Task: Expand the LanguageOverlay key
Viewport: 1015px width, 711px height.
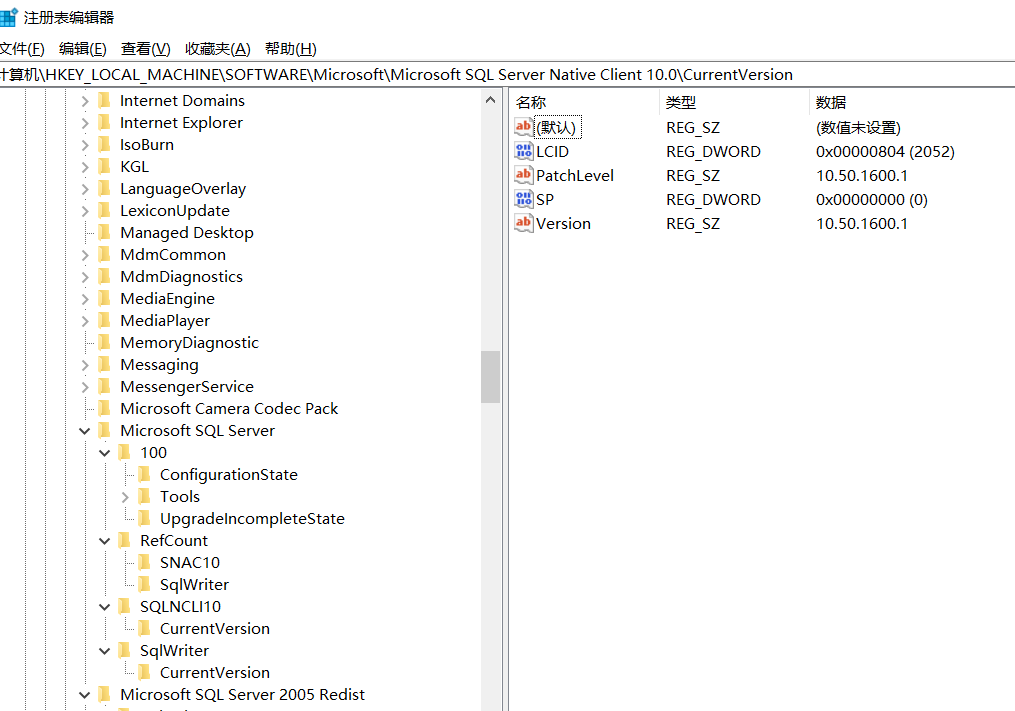Action: point(85,189)
